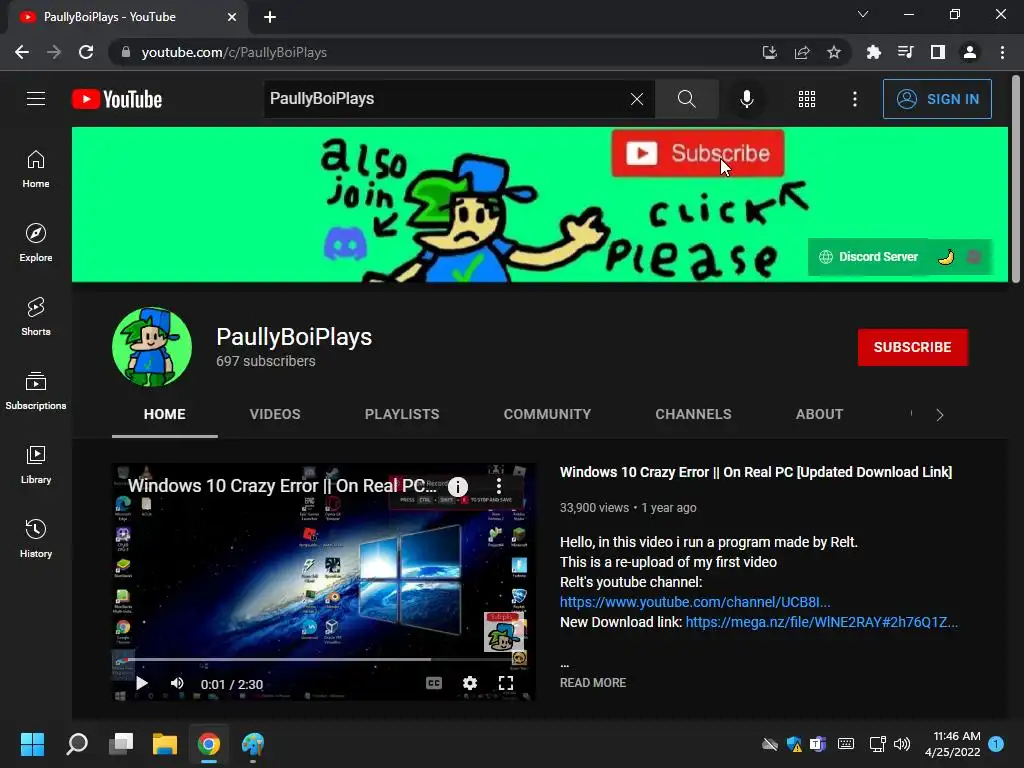Open History in sidebar
1024x768 pixels.
[x=36, y=539]
